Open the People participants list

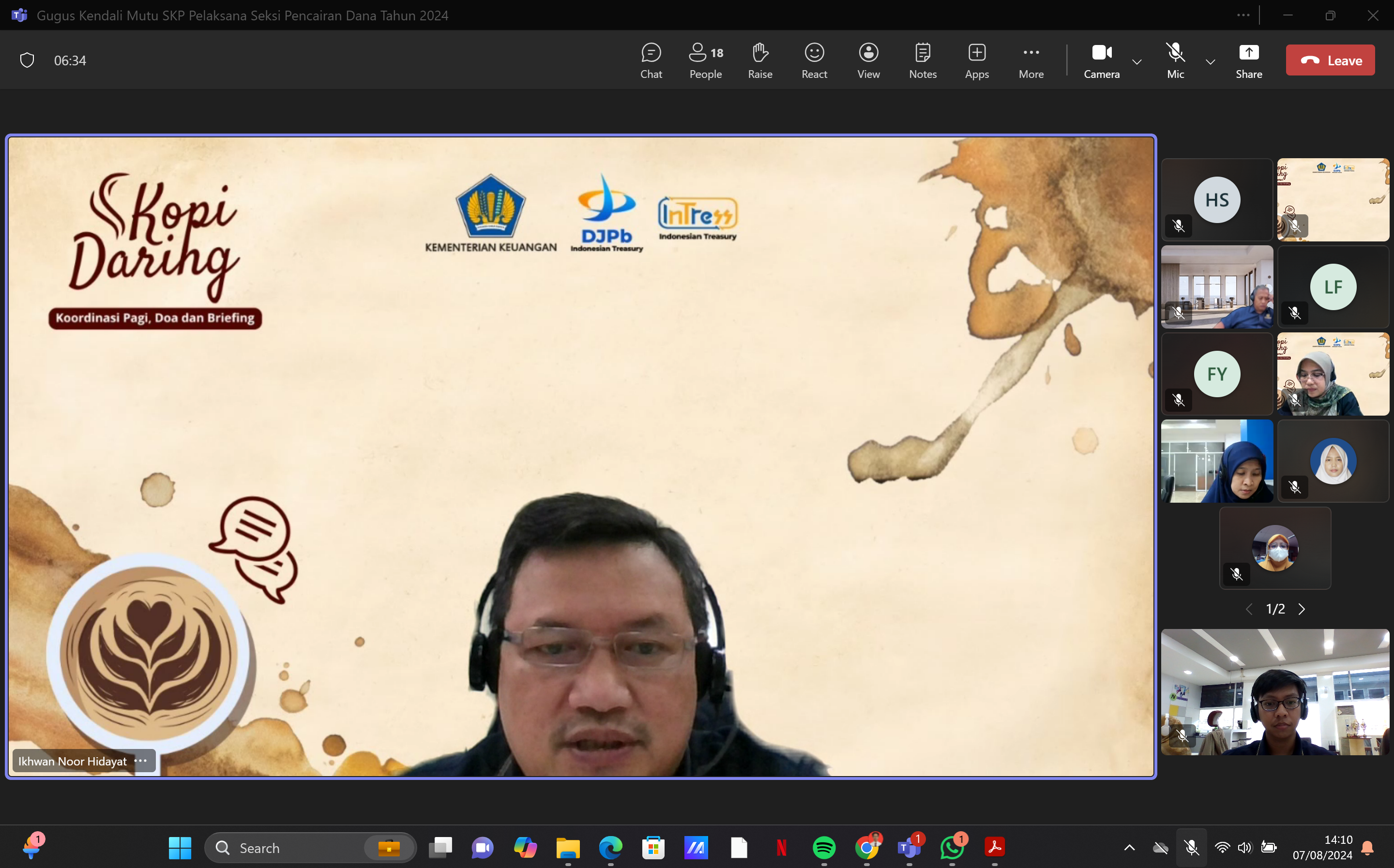[706, 60]
